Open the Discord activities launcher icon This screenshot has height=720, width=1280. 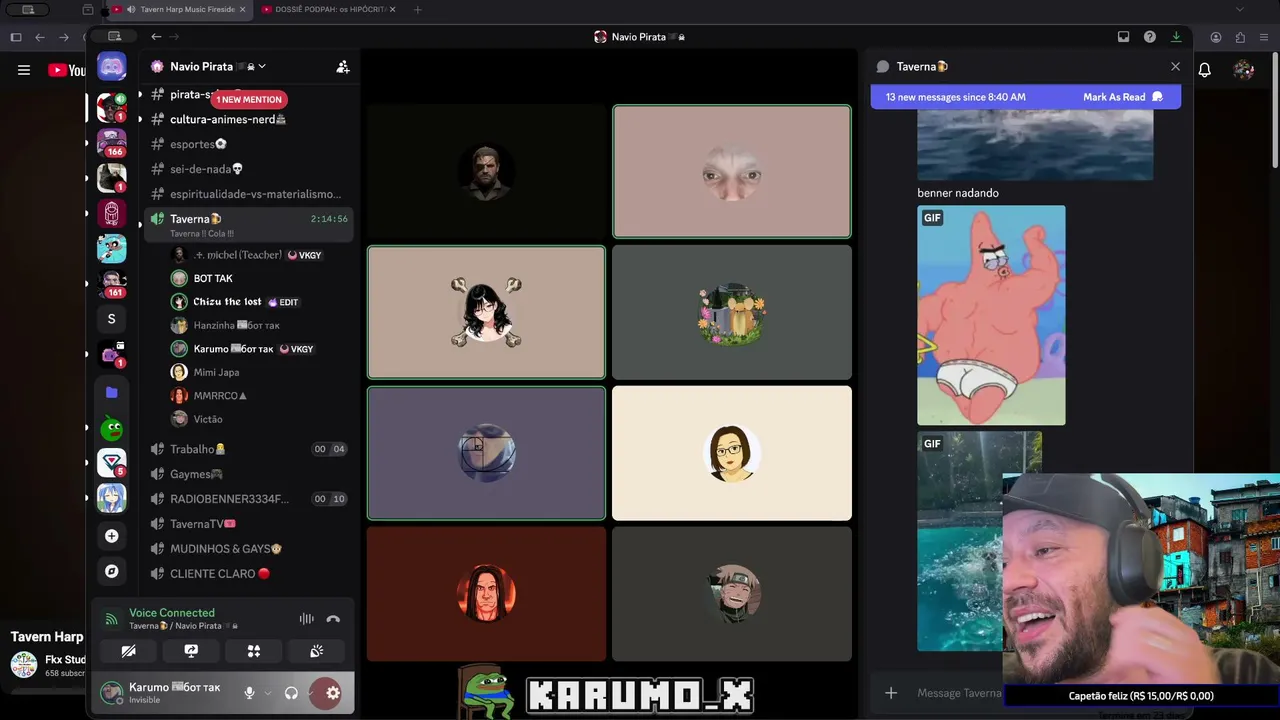click(254, 651)
